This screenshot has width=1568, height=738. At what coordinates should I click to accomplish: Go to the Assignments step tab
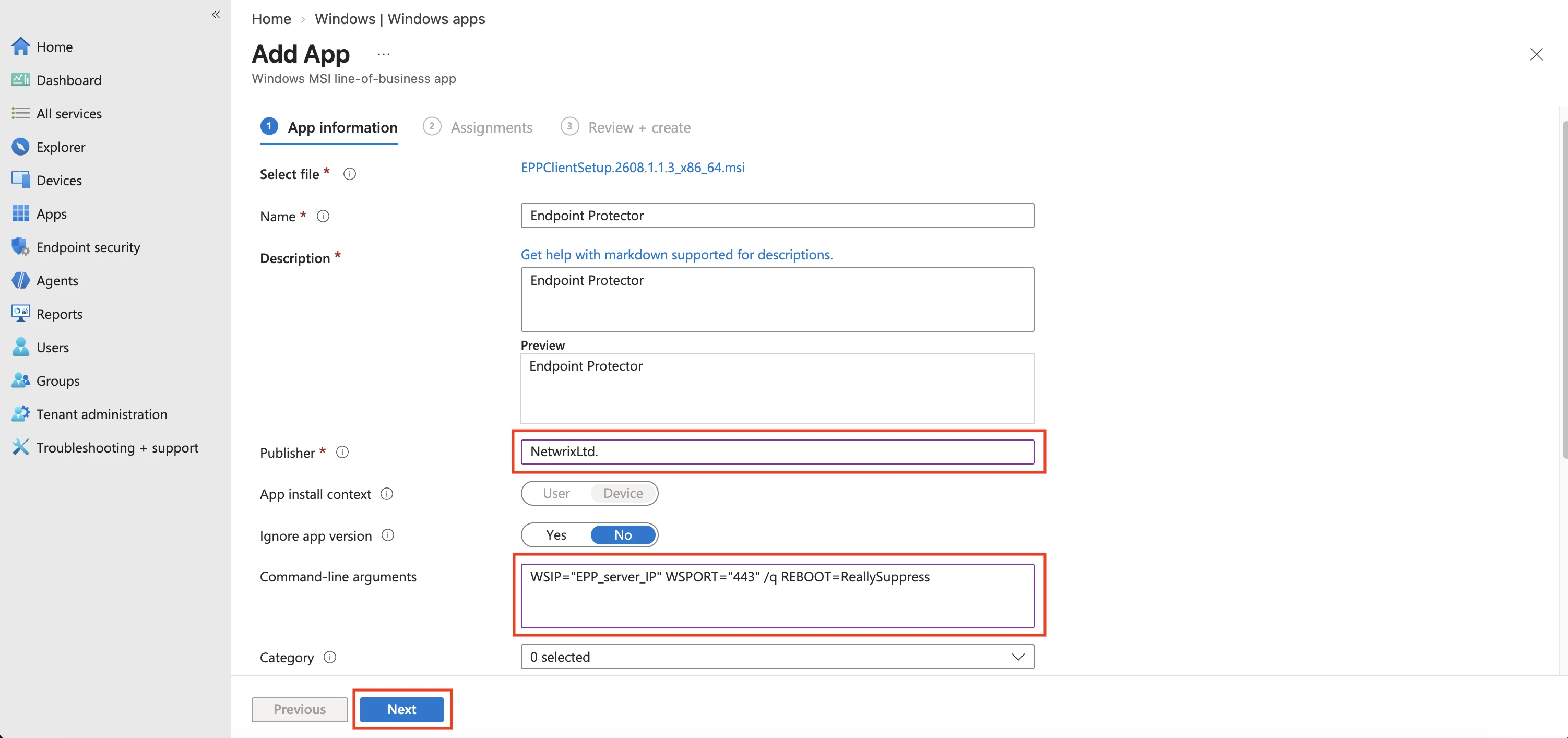pyautogui.click(x=478, y=128)
